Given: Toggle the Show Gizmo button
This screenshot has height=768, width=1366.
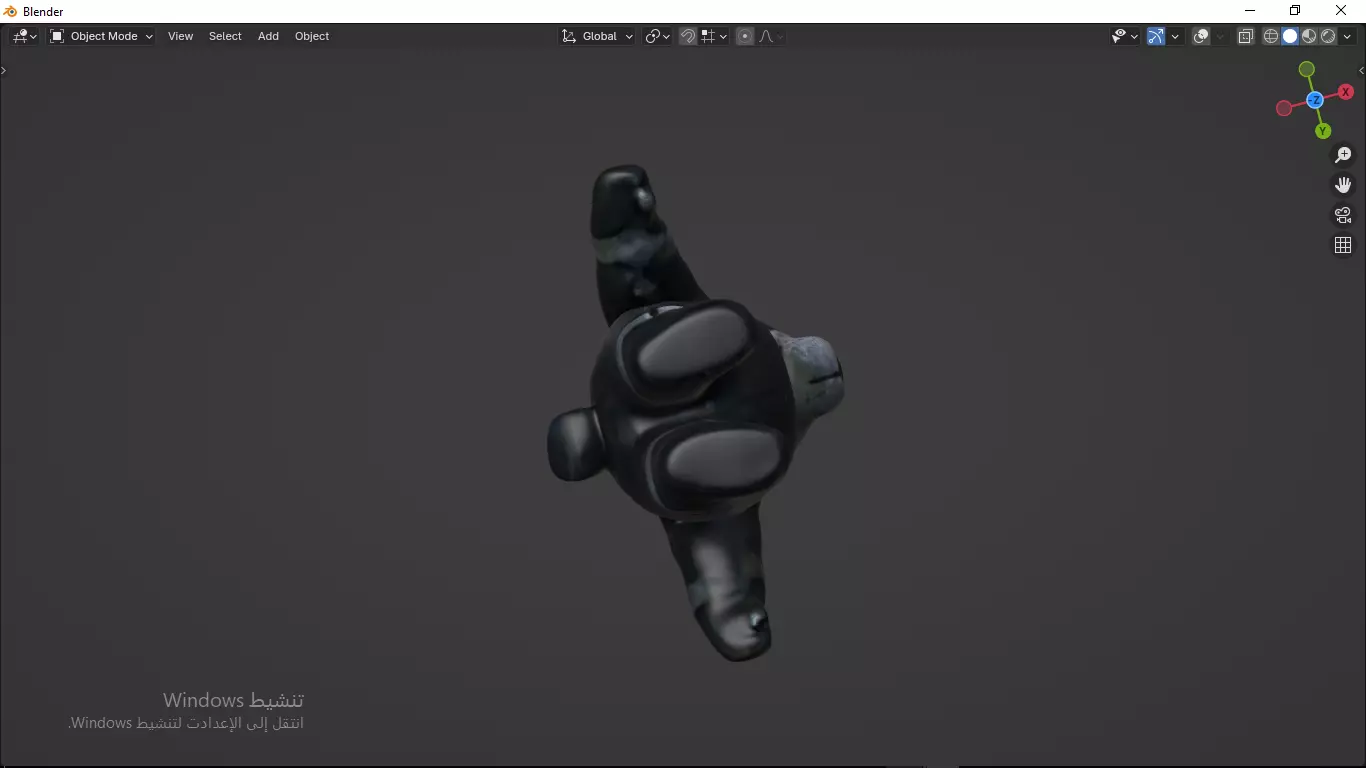Looking at the screenshot, I should 1156,36.
